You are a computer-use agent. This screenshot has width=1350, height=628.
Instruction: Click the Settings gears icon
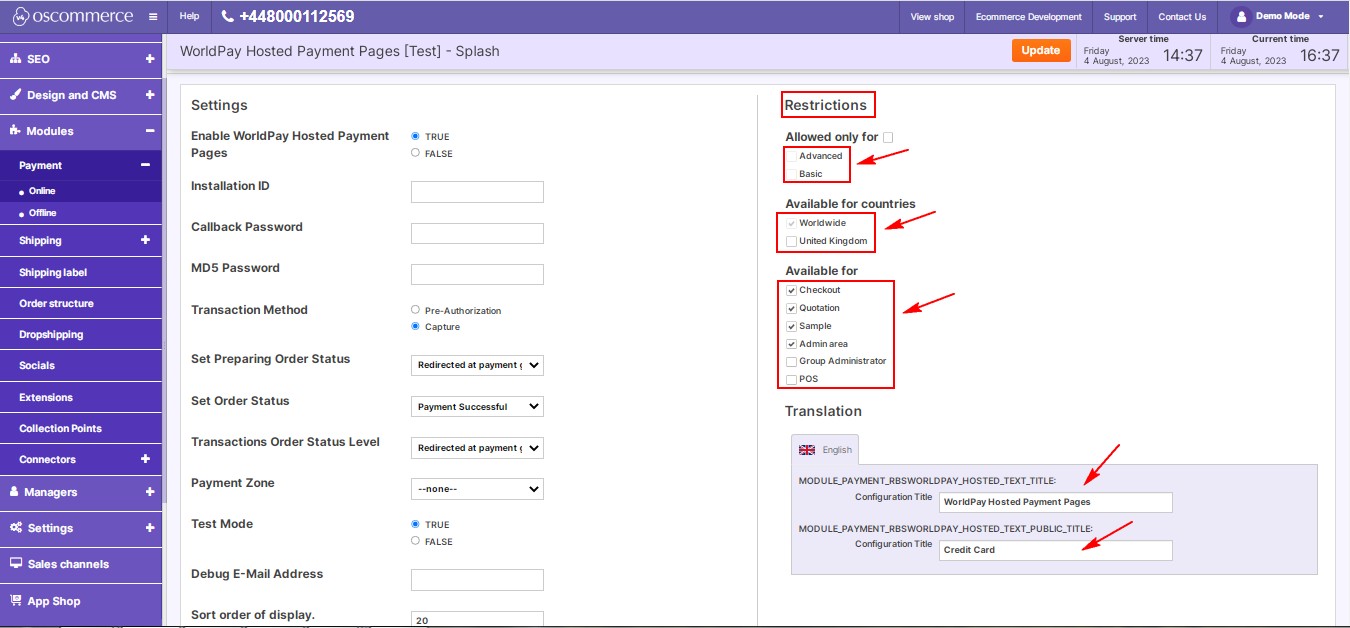[16, 528]
